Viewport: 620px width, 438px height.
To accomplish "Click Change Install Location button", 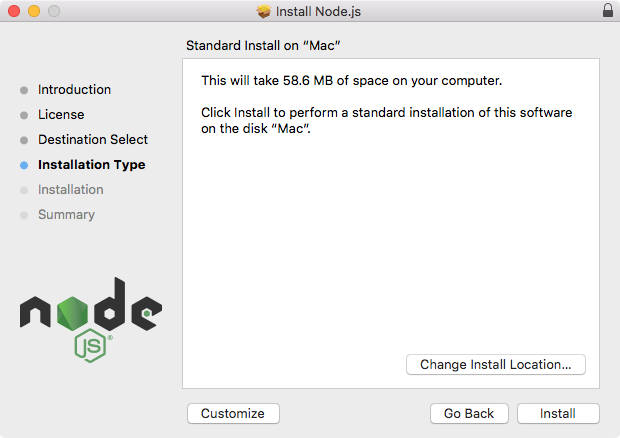I will [x=495, y=365].
